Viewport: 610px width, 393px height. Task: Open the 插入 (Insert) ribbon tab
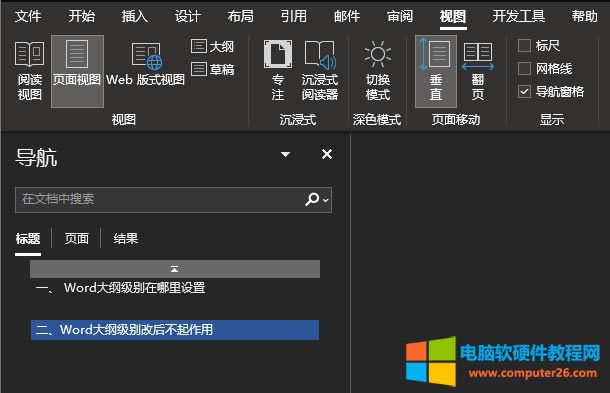click(135, 16)
